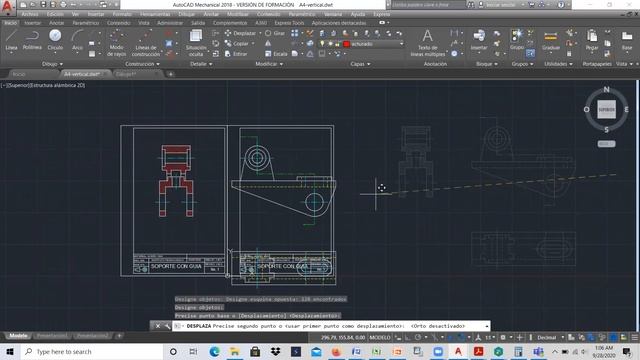Image resolution: width=640 pixels, height=360 pixels.
Task: Toggle MODELO space button in status bar
Action: [380, 338]
